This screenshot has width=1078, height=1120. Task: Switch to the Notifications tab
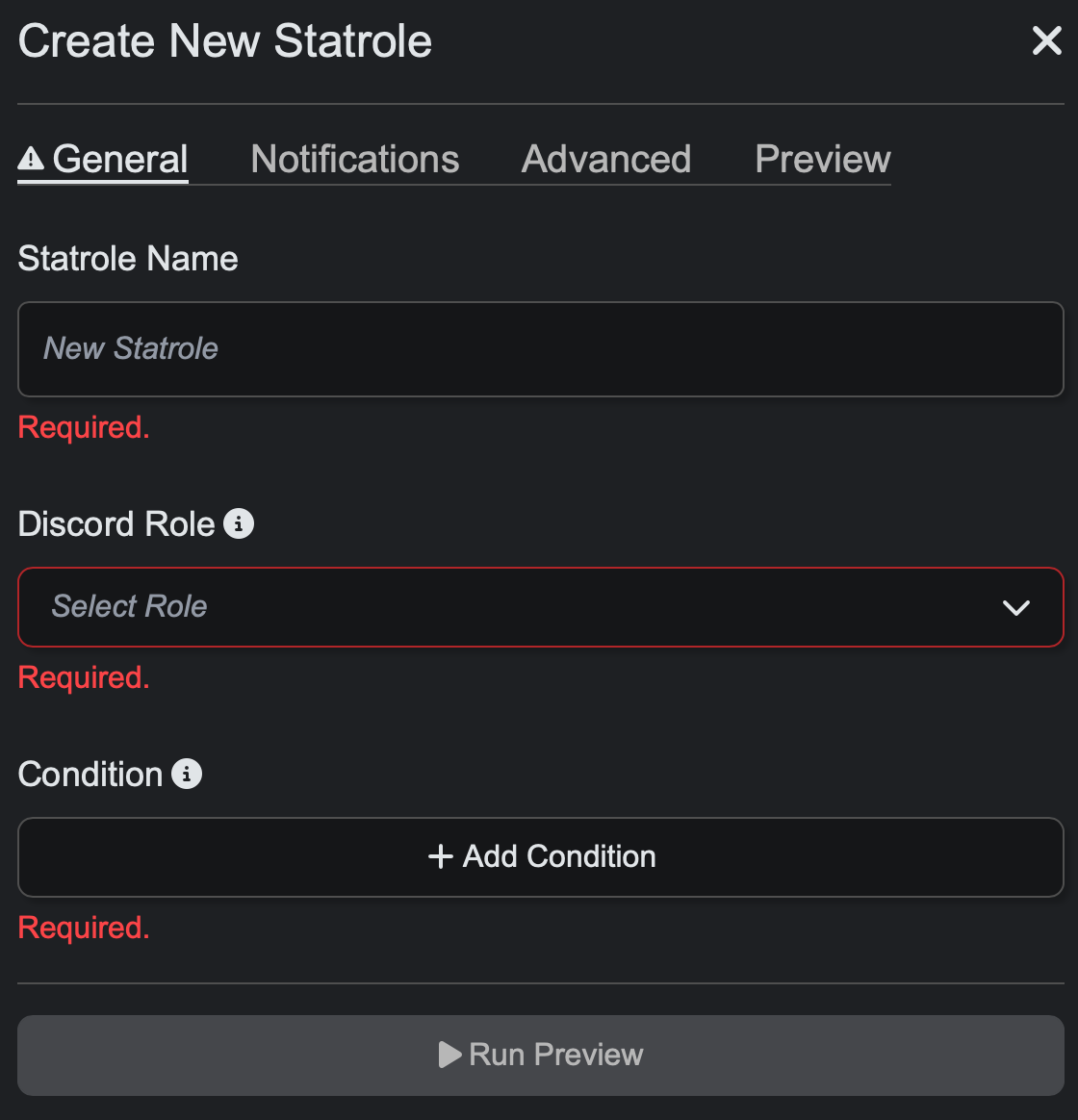(x=354, y=159)
